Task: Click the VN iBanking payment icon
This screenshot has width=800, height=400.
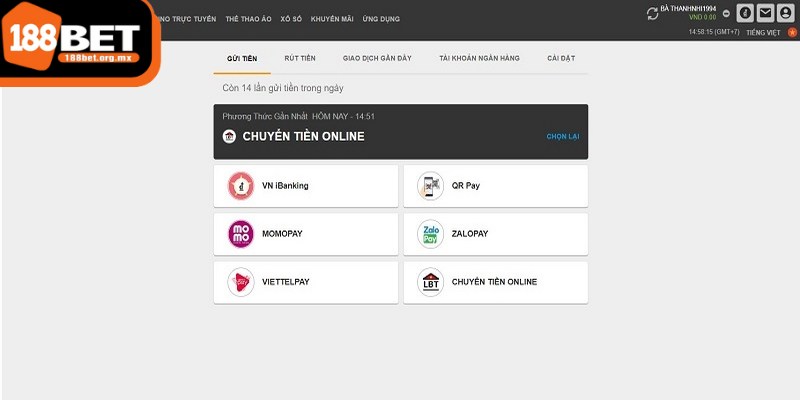Action: click(241, 186)
